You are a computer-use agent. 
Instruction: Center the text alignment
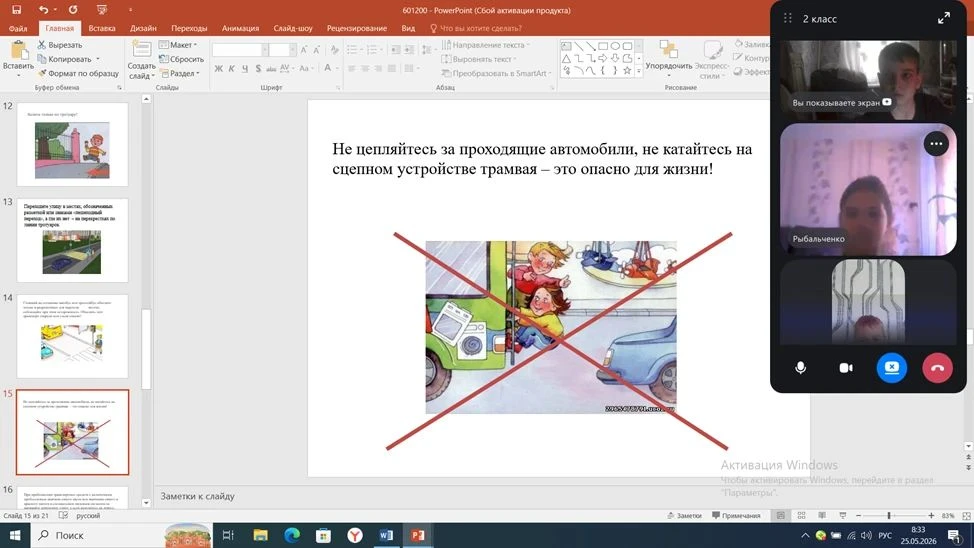coord(365,68)
